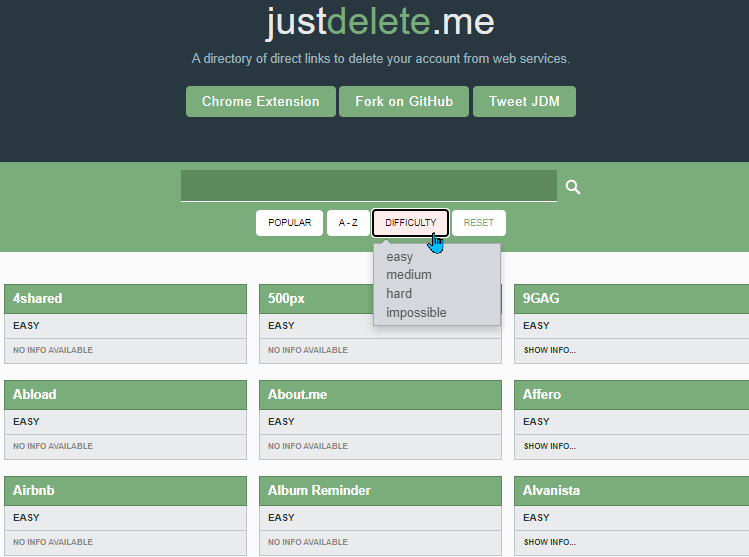
Task: Choose hard from difficulty menu
Action: tap(399, 293)
